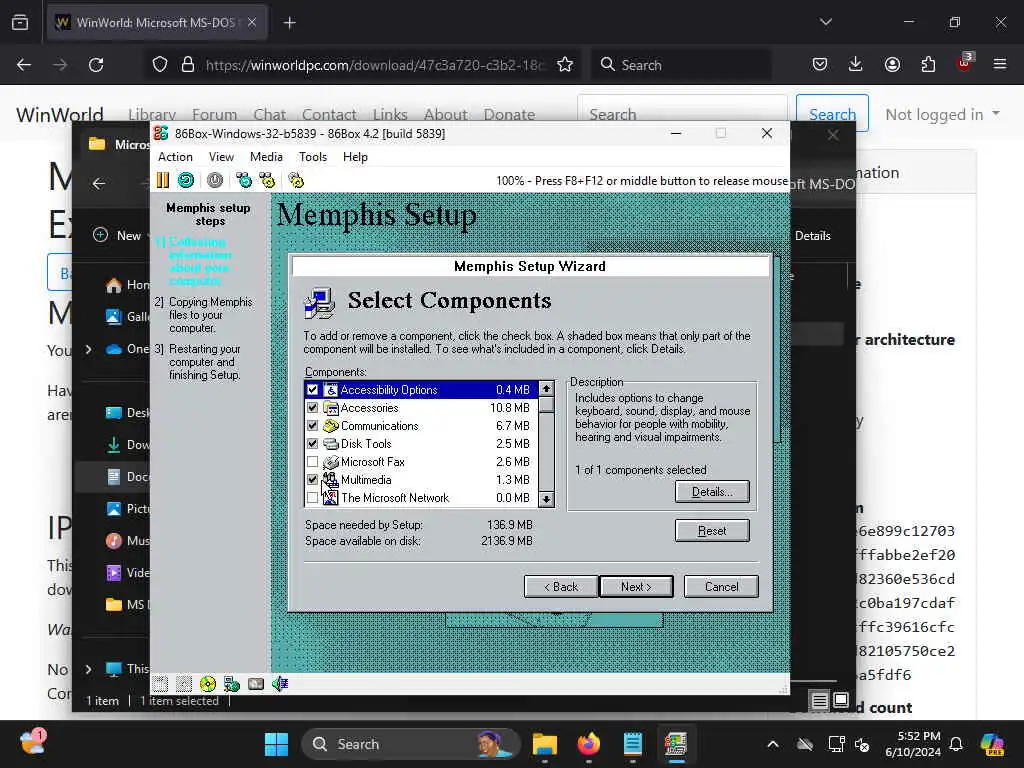The image size is (1024, 768).
Task: Select the Microsoft Fax row
Action: tap(421, 462)
